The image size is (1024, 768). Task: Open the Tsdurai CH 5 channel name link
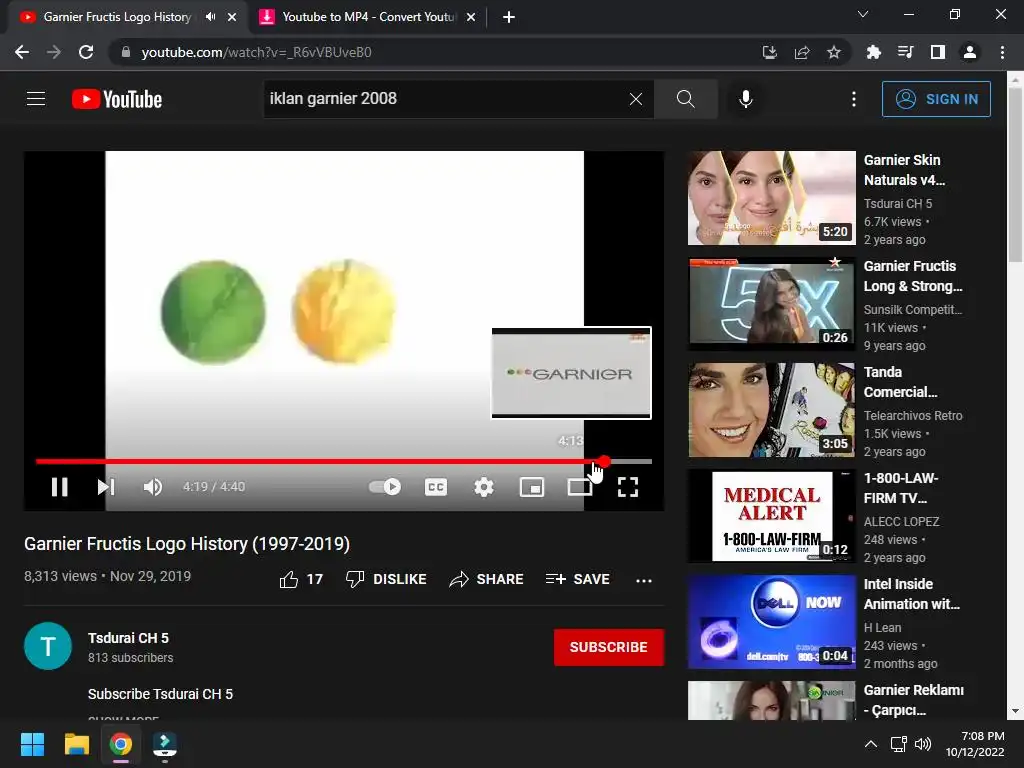(128, 638)
